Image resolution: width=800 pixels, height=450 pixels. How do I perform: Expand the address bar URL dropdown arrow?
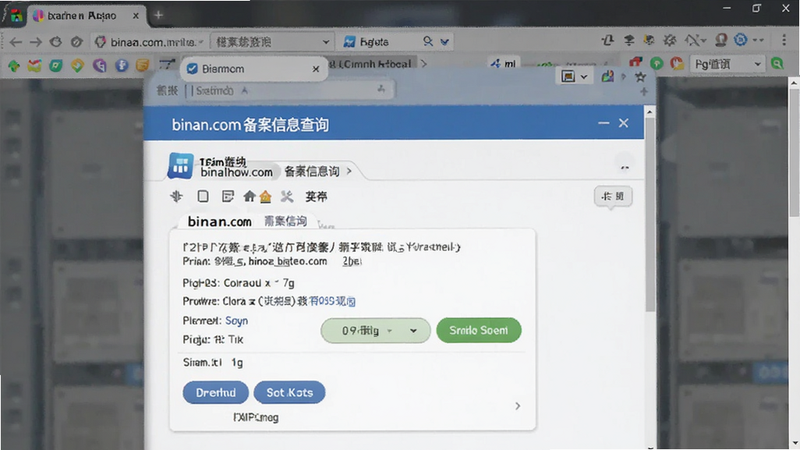(x=201, y=42)
